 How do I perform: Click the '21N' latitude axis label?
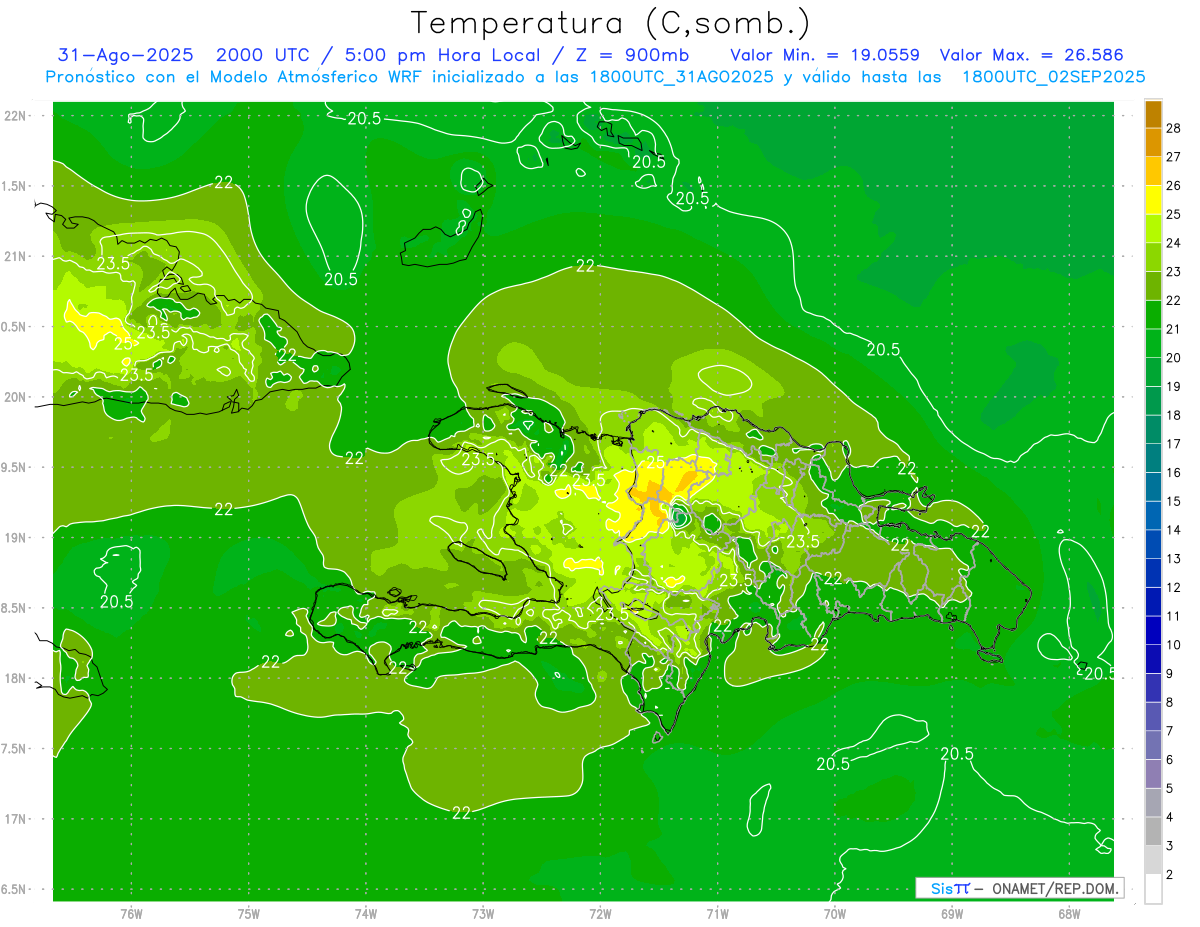15,256
